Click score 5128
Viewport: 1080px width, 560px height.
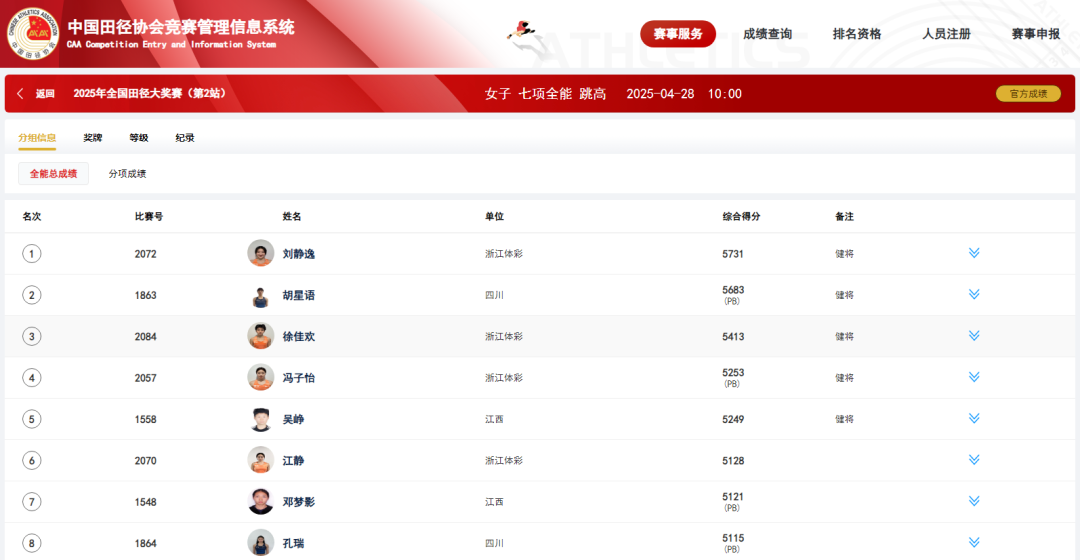tap(733, 460)
